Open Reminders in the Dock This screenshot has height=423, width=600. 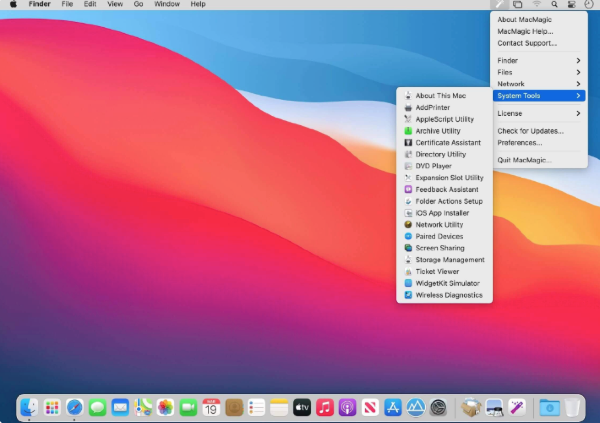pos(256,407)
